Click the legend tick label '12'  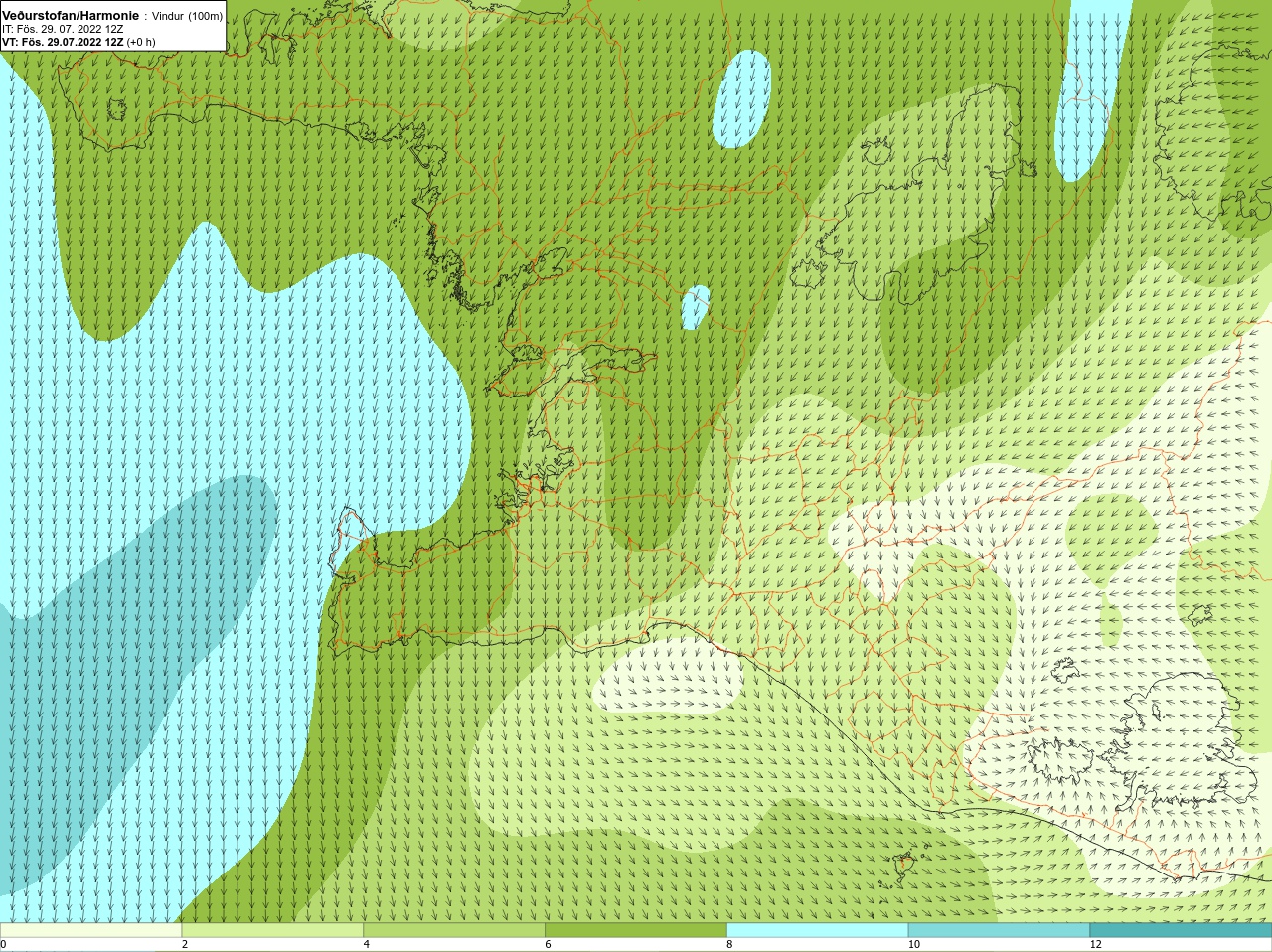pos(1096,944)
